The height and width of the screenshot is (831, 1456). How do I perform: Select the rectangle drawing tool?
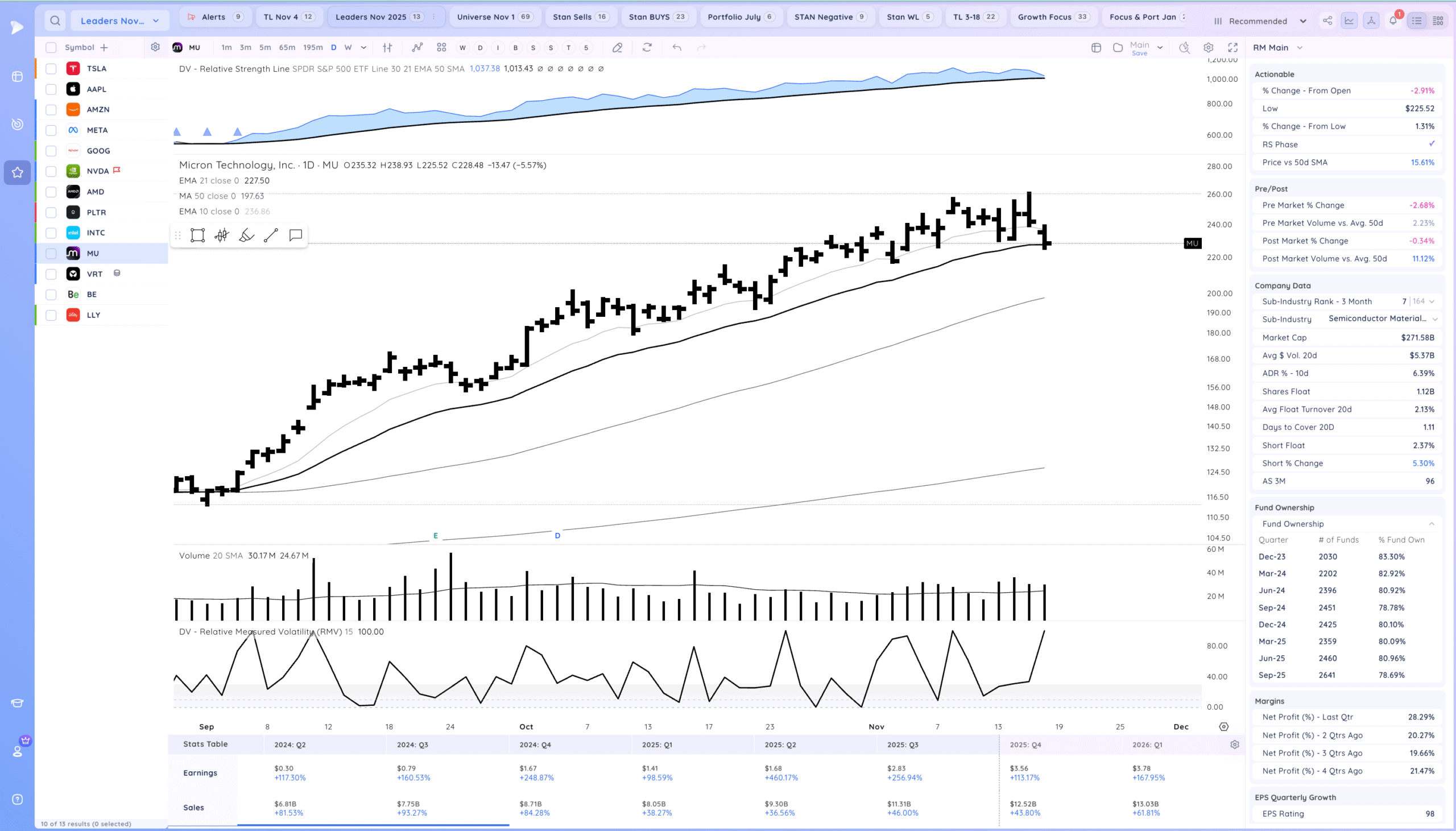pyautogui.click(x=197, y=235)
